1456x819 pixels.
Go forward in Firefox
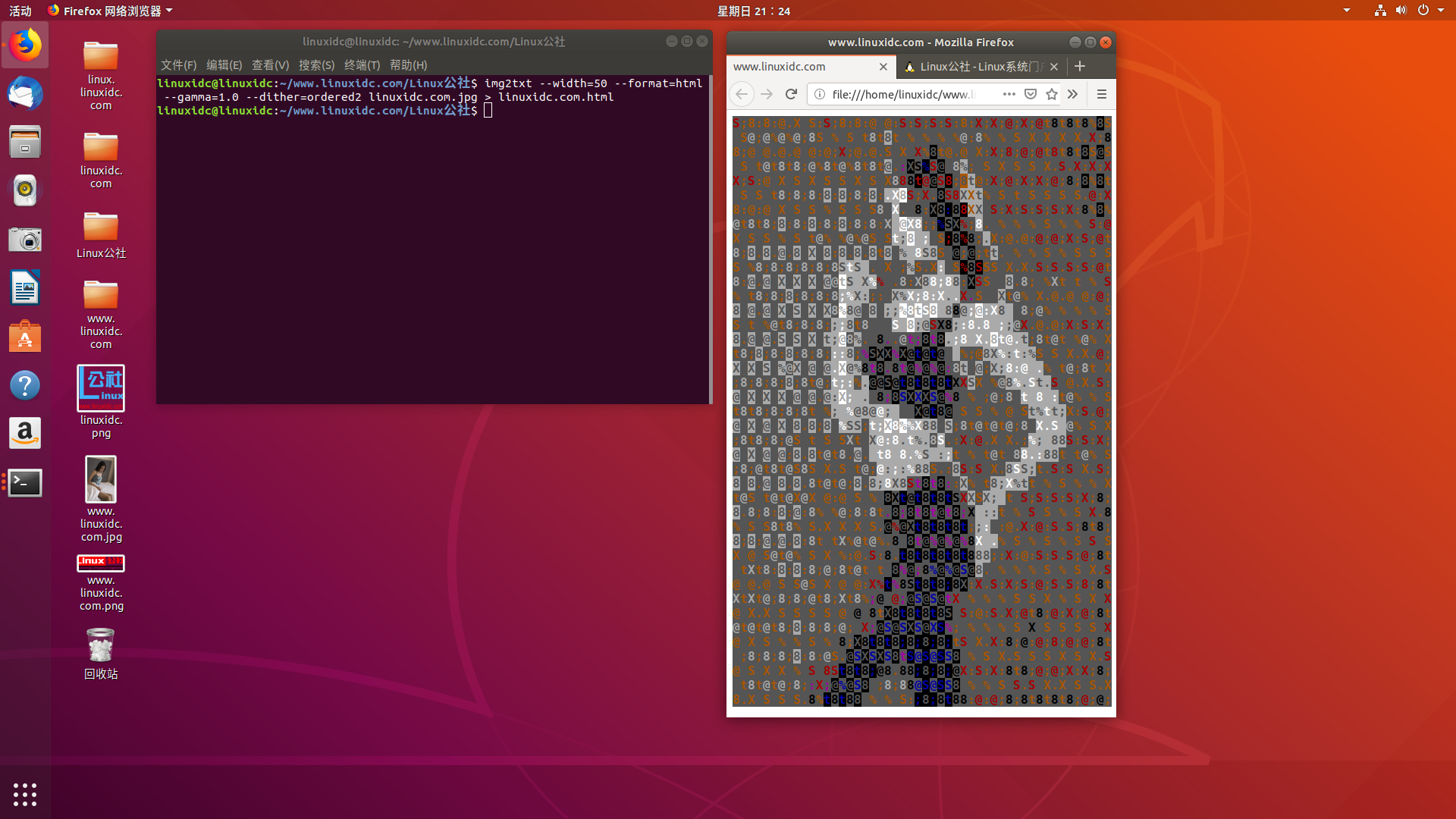coord(767,94)
